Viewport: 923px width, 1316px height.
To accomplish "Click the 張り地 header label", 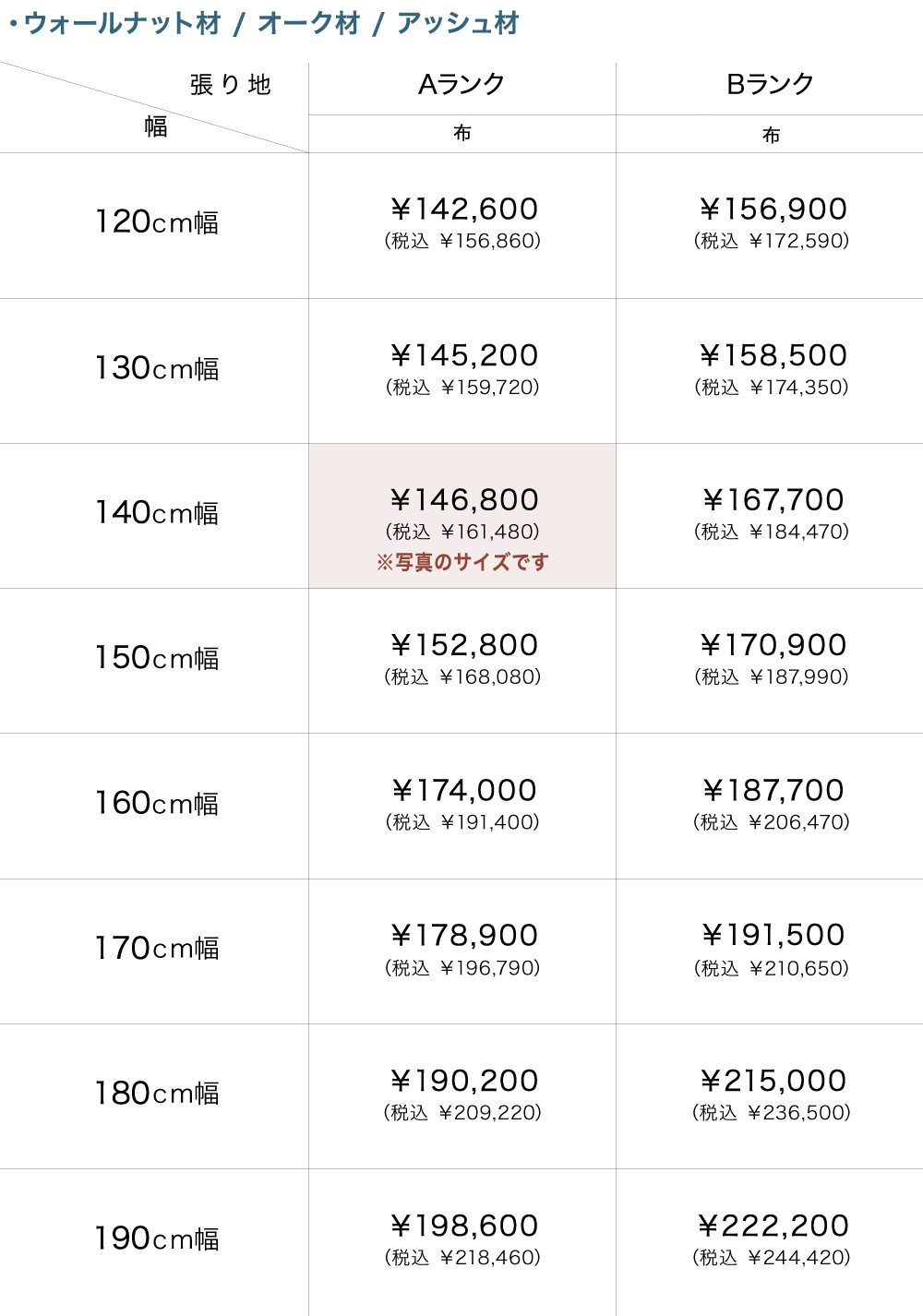I will coord(230,85).
